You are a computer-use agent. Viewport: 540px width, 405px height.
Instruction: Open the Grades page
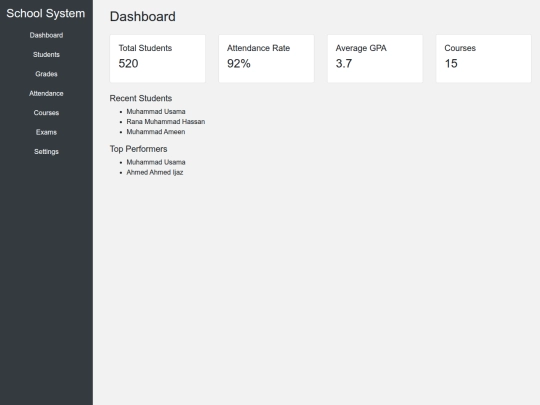[x=46, y=74]
